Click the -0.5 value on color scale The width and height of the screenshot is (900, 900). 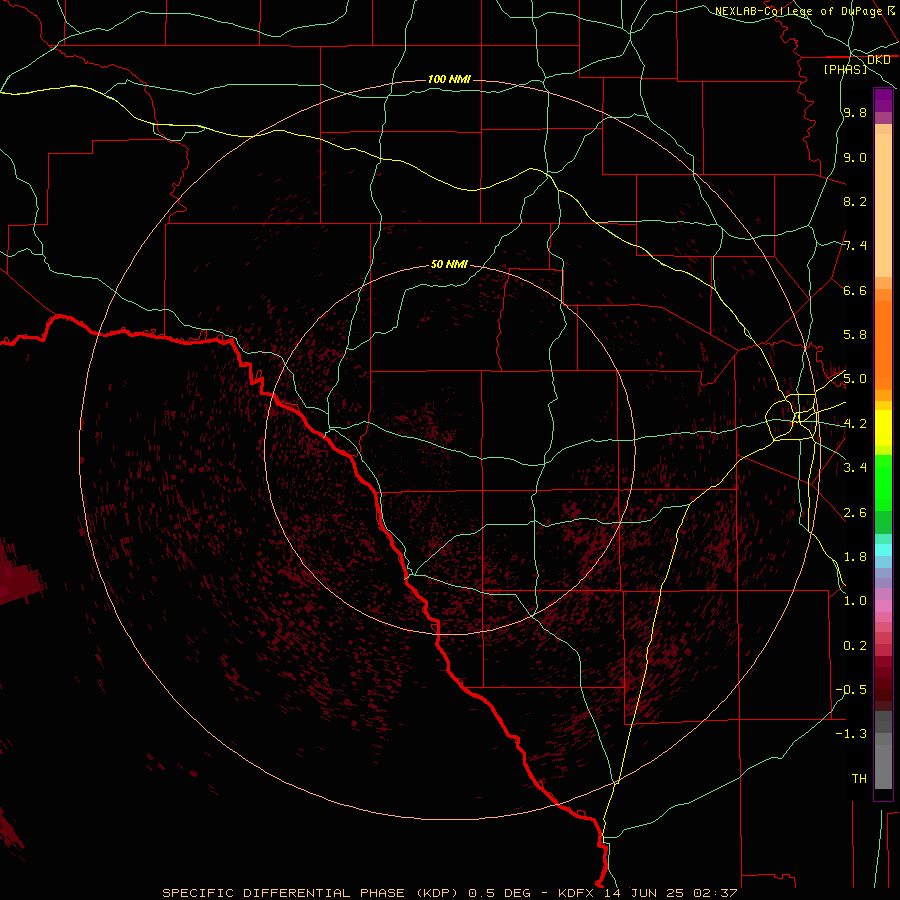point(851,690)
